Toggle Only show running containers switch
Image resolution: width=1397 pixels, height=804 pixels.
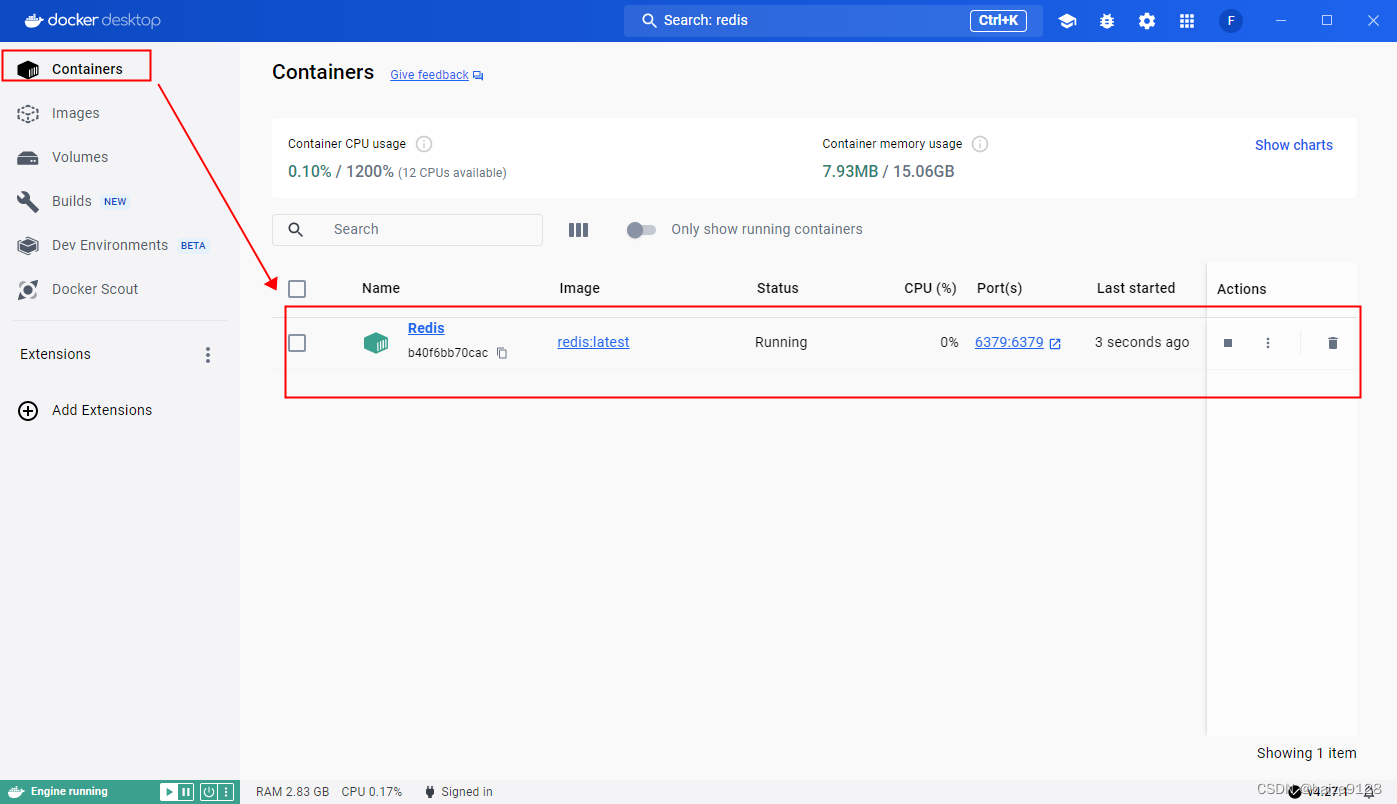pyautogui.click(x=641, y=230)
